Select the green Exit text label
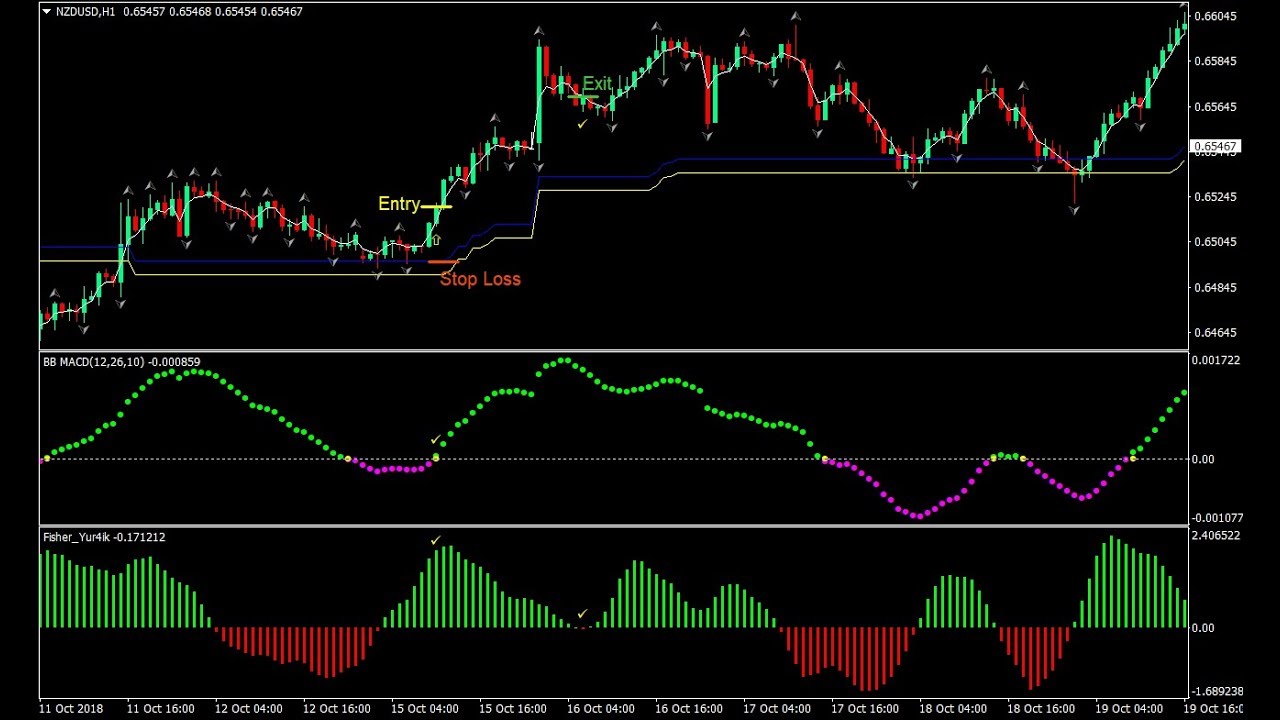 (x=597, y=84)
